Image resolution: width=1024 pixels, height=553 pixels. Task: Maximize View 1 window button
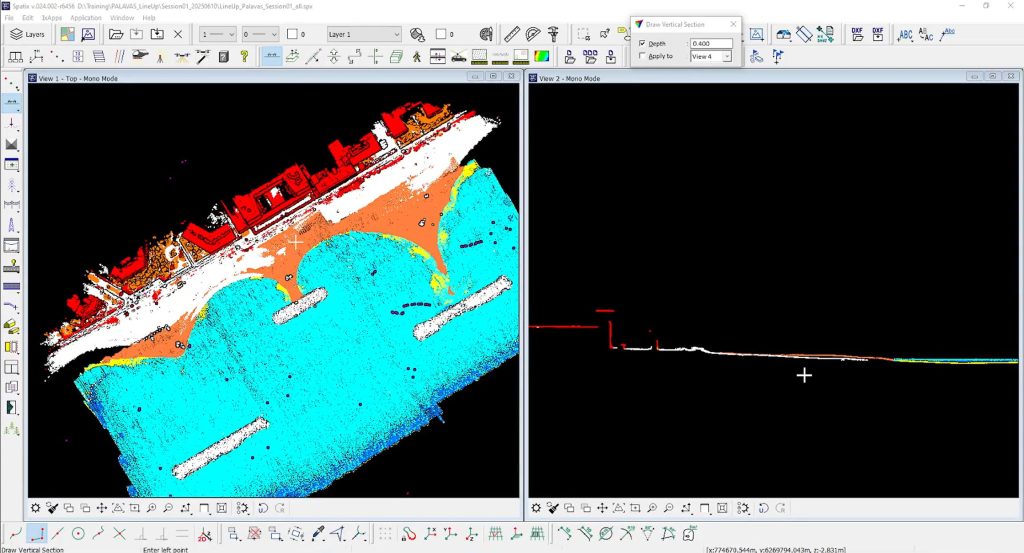(493, 77)
